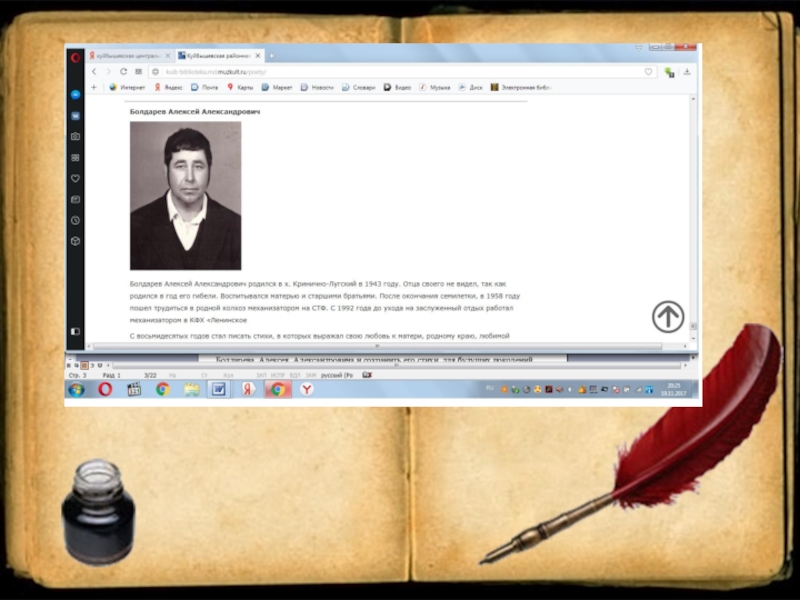Click the snapshot camera icon in sidebar
800x600 pixels.
(76, 136)
